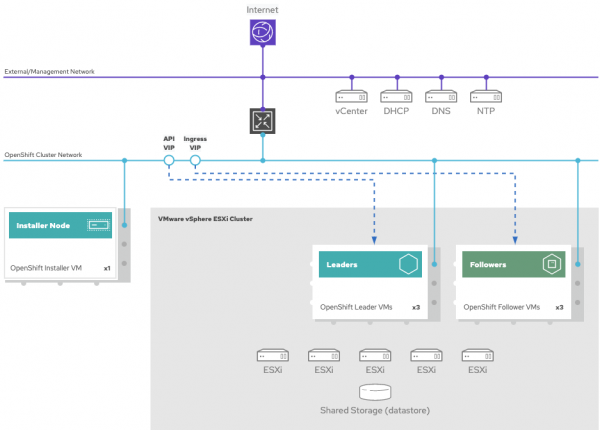Viewport: 600px width, 430px height.
Task: Select the Installer Node server icon
Action: (97, 226)
